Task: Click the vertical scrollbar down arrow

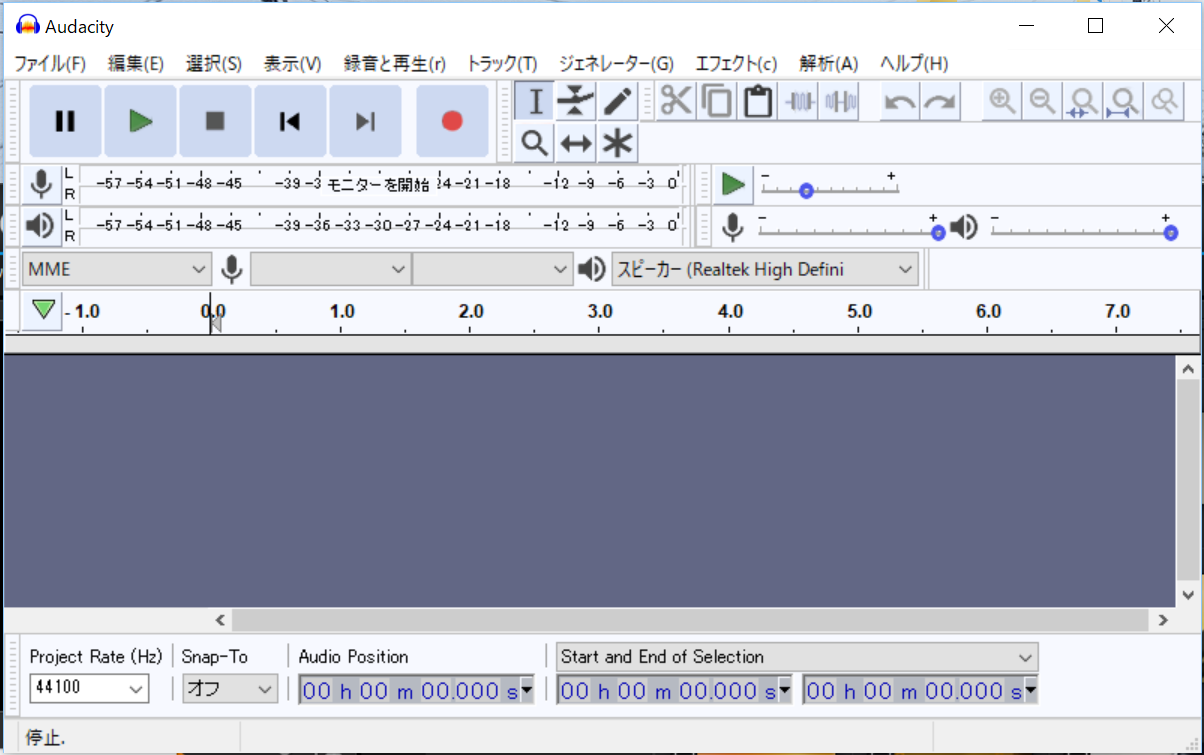Action: click(x=1188, y=594)
